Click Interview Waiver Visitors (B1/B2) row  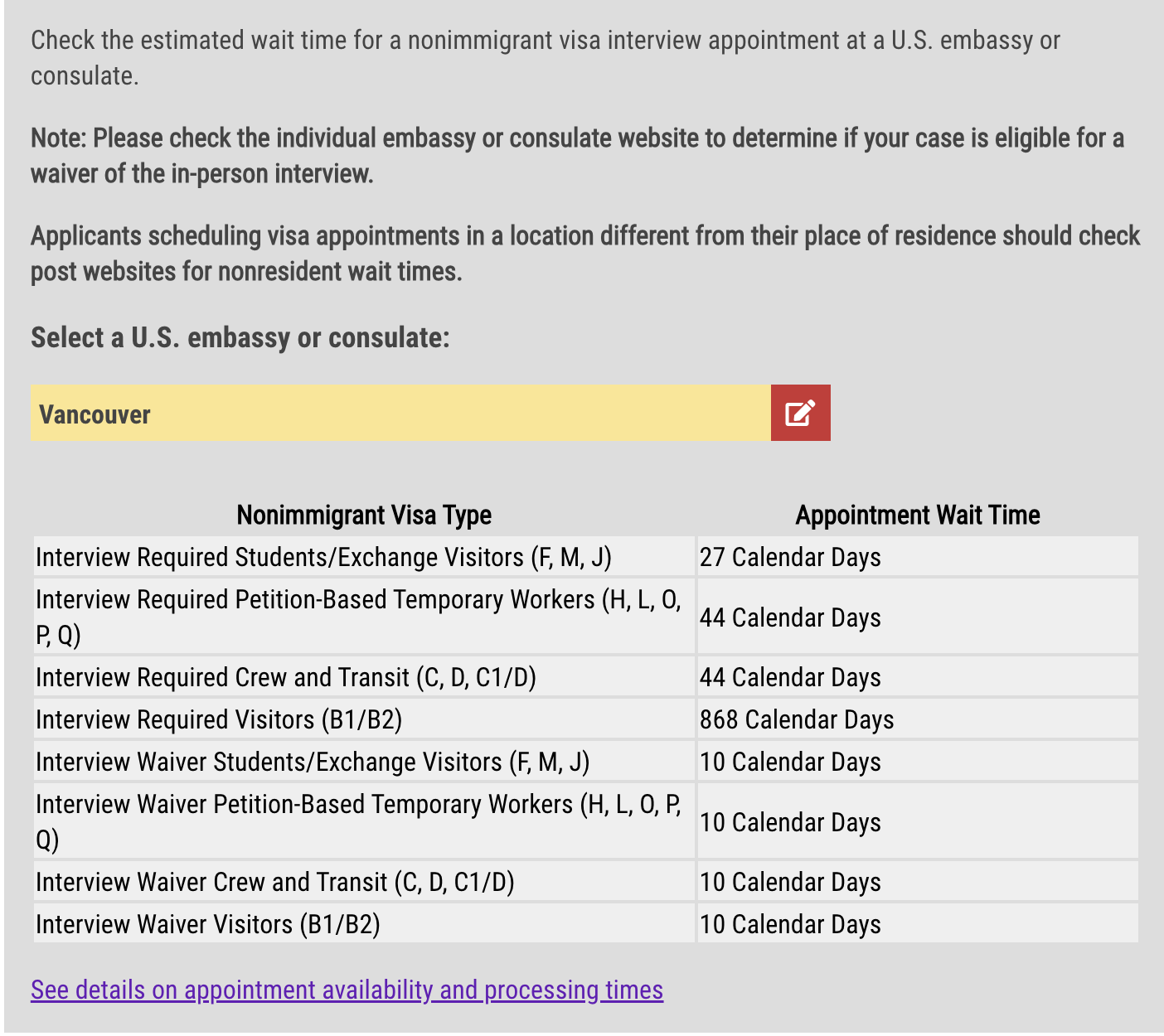586,923
